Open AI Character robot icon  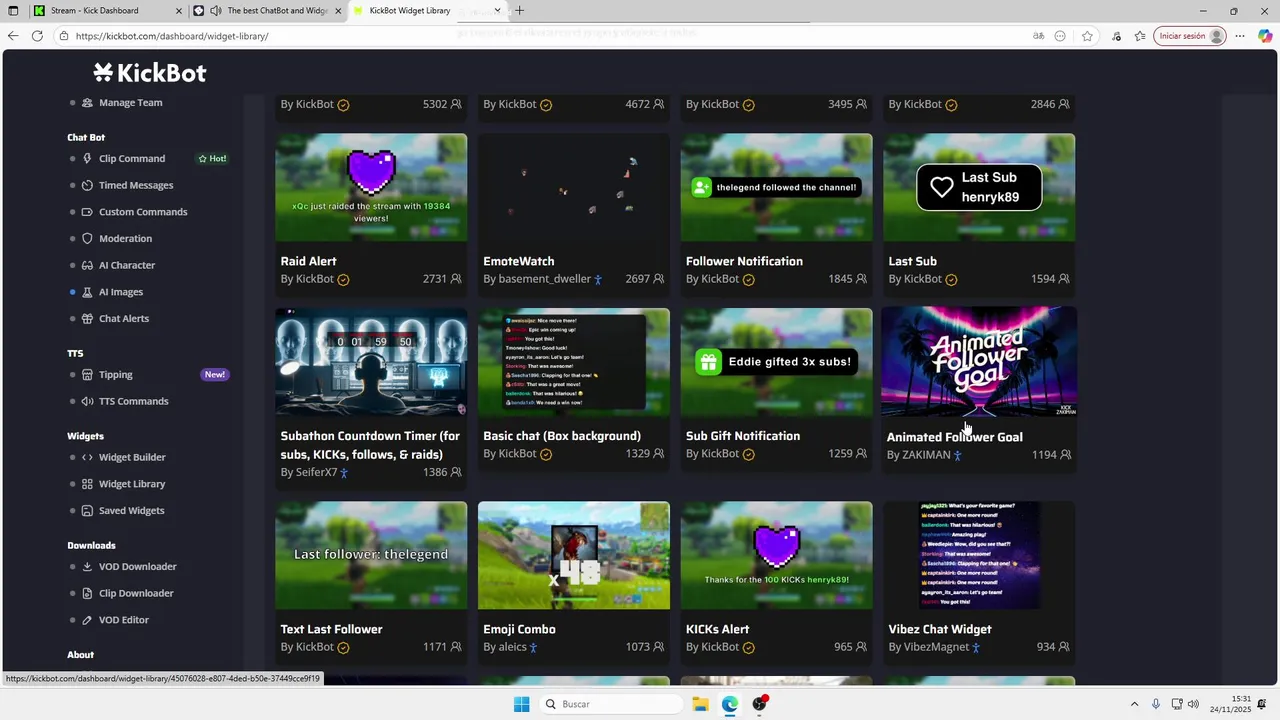(87, 265)
